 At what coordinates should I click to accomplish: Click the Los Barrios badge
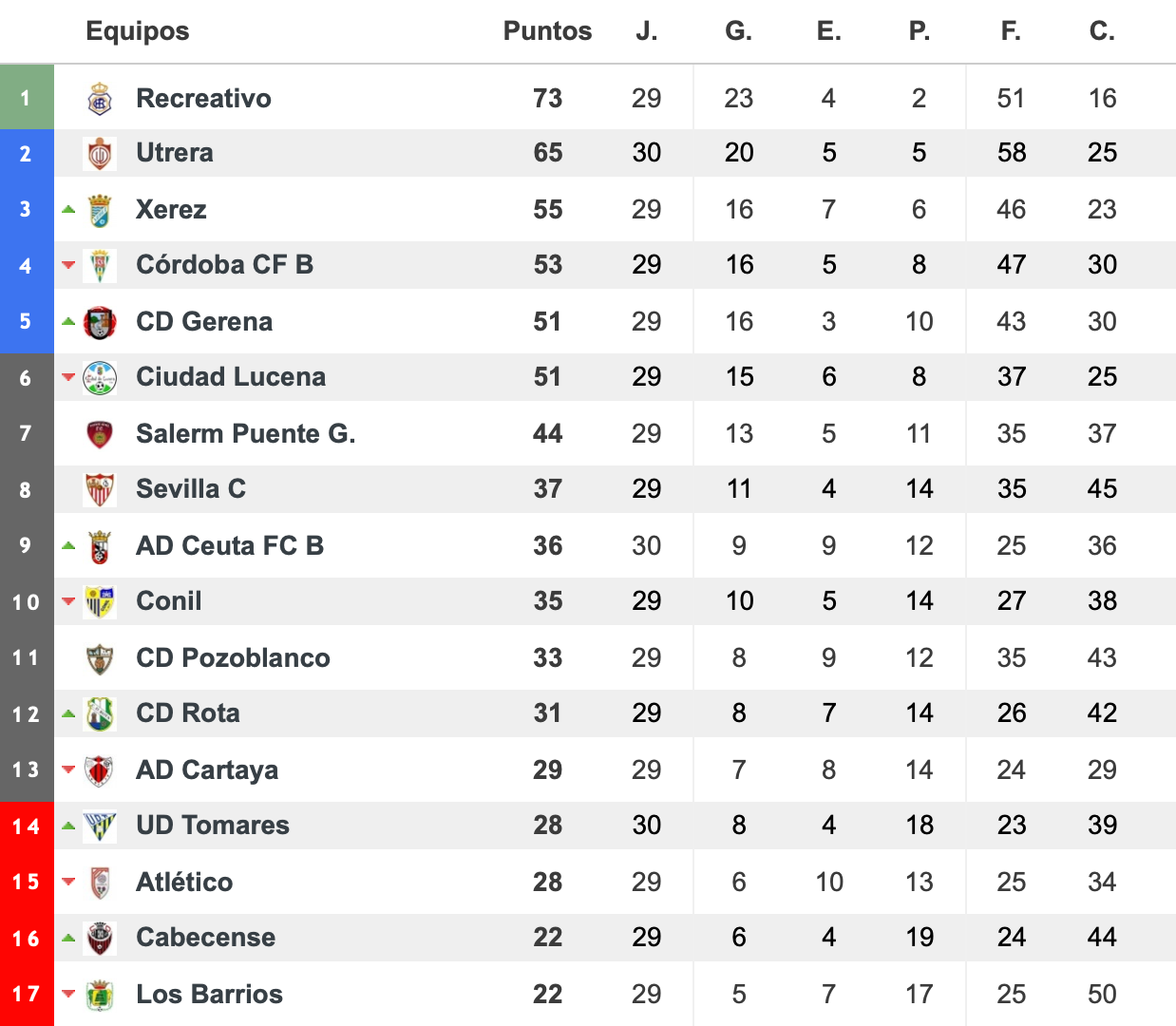[x=100, y=995]
